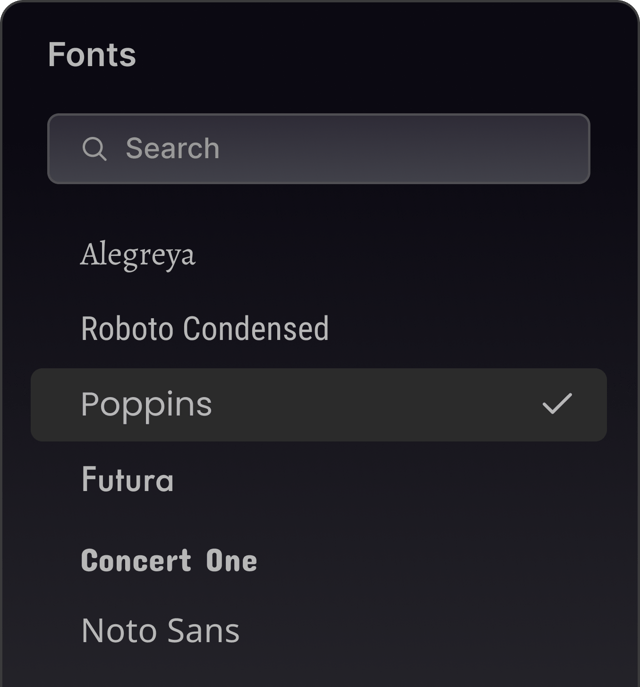Click the serif-styled Alegreya list entry

138,255
